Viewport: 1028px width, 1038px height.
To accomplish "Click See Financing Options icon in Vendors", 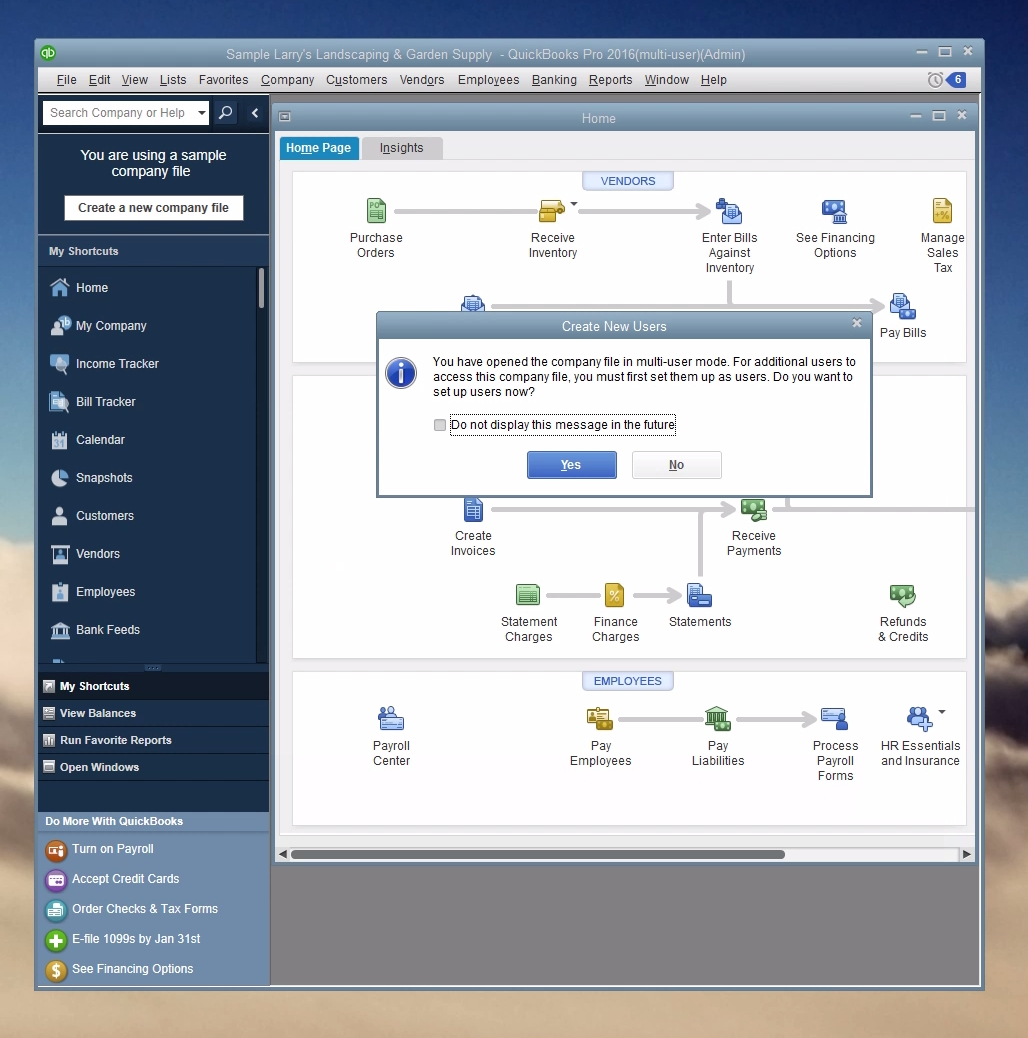I will 834,211.
